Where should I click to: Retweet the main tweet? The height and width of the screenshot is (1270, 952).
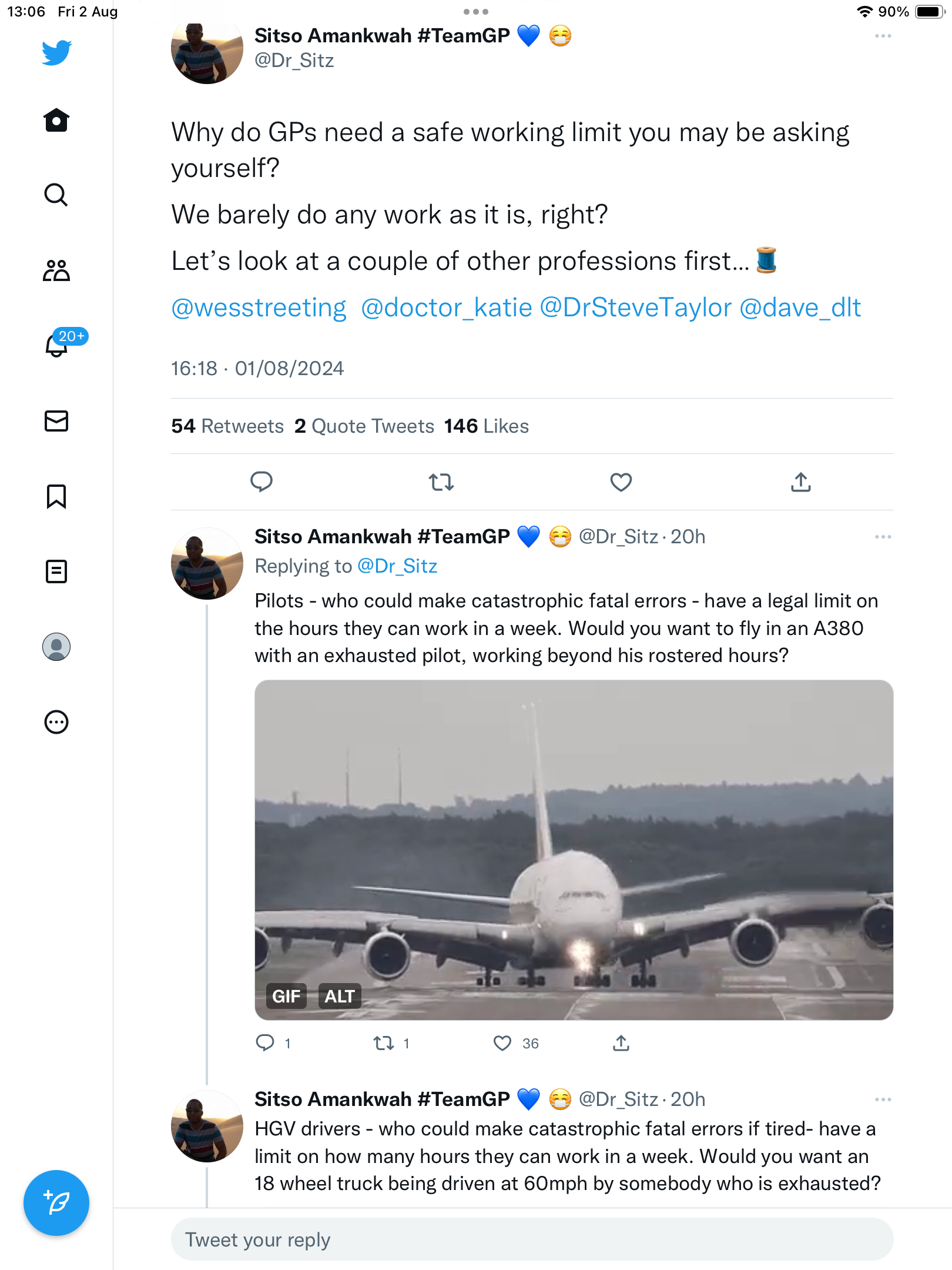(x=441, y=482)
